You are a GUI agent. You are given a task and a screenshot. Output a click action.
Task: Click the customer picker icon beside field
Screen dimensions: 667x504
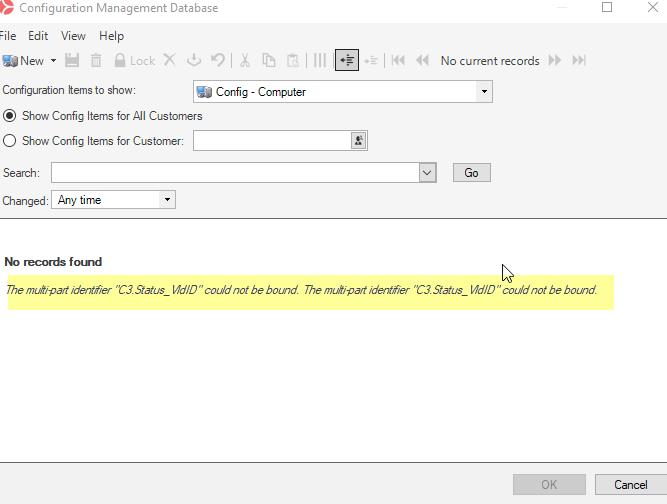pos(358,141)
